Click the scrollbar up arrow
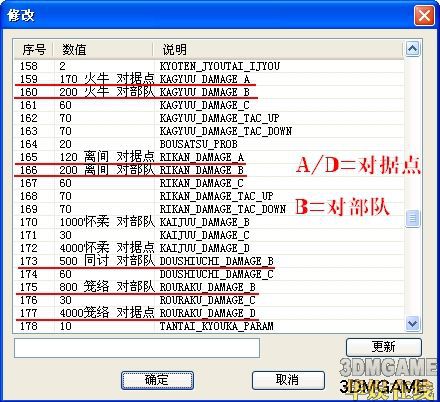The image size is (440, 402). coord(413,49)
